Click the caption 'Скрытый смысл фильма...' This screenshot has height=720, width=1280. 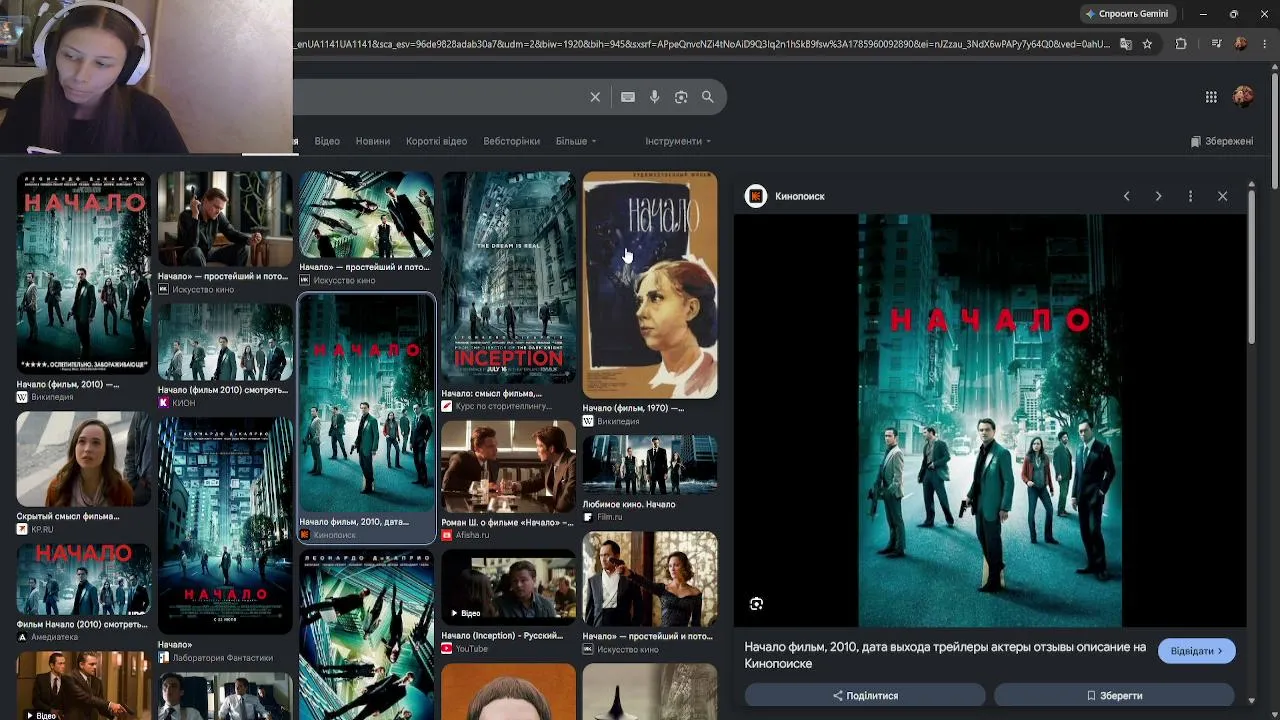pyautogui.click(x=68, y=516)
